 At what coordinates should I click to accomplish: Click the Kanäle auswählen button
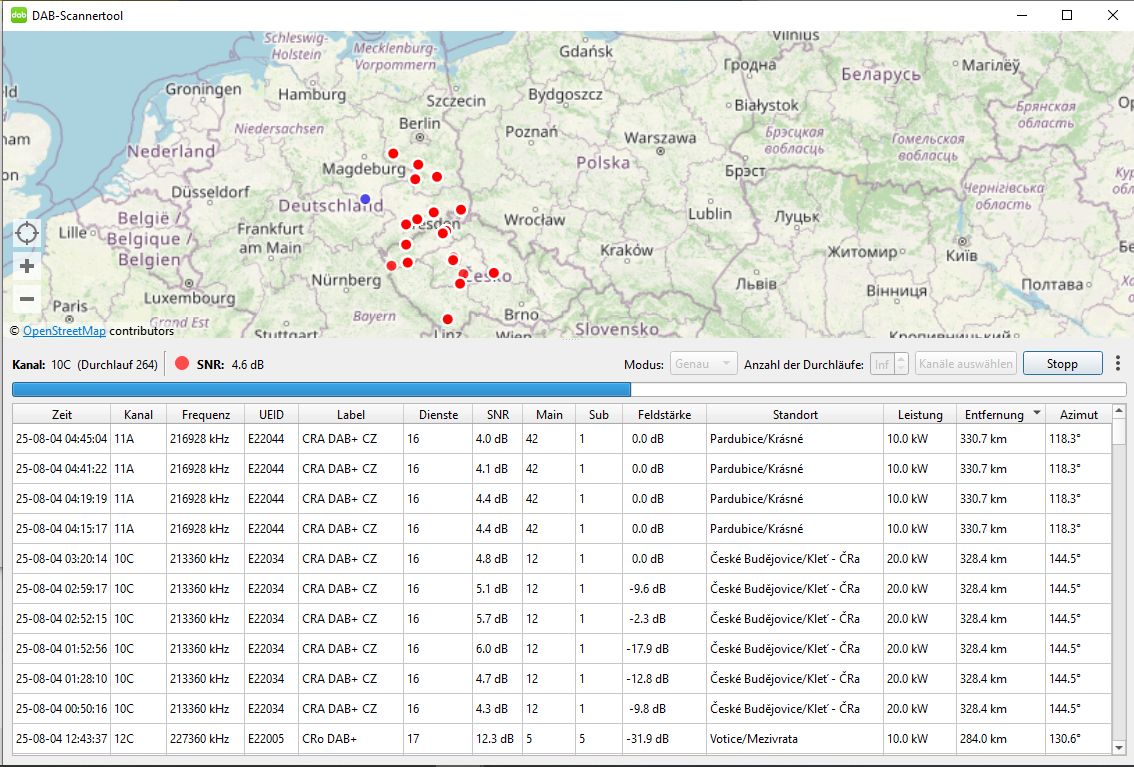coord(965,364)
